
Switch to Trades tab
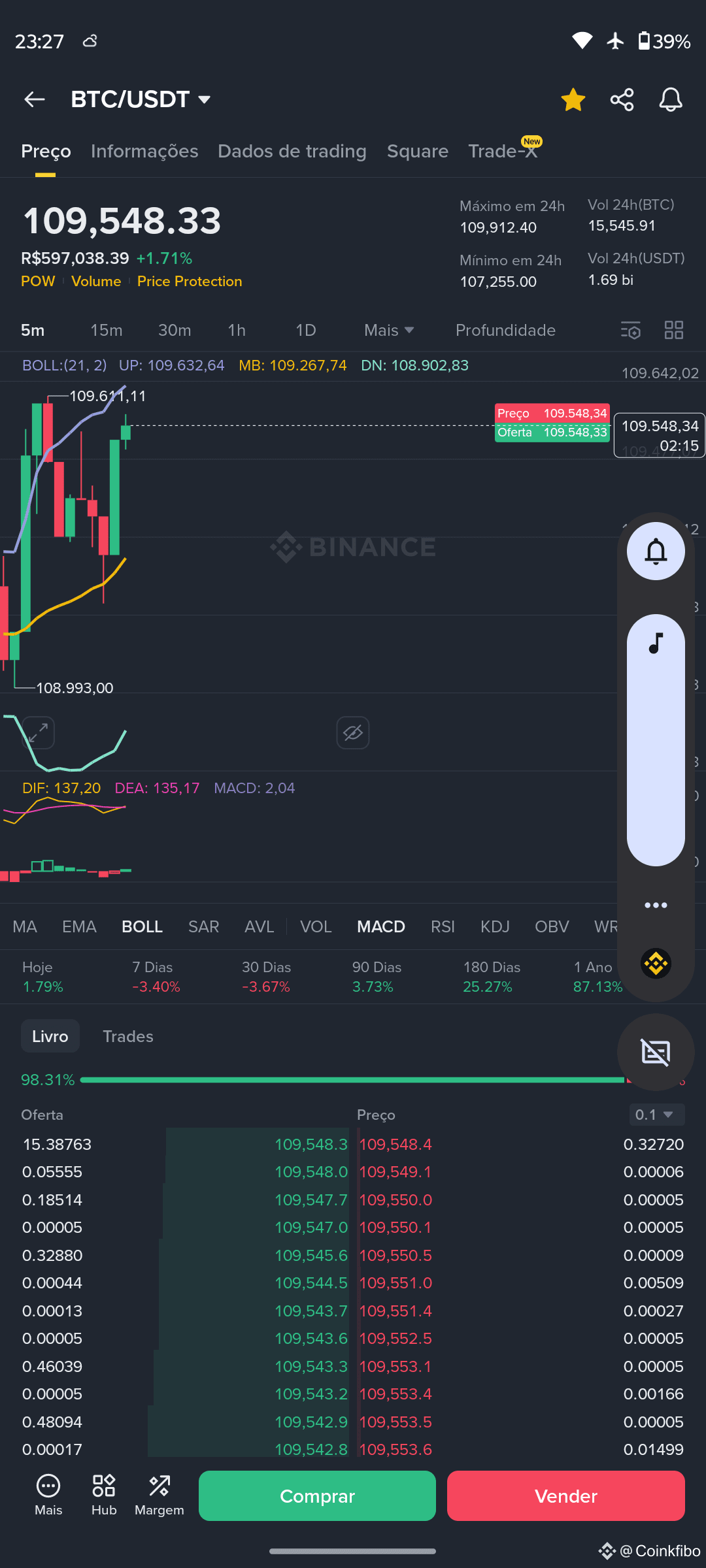coord(128,1036)
